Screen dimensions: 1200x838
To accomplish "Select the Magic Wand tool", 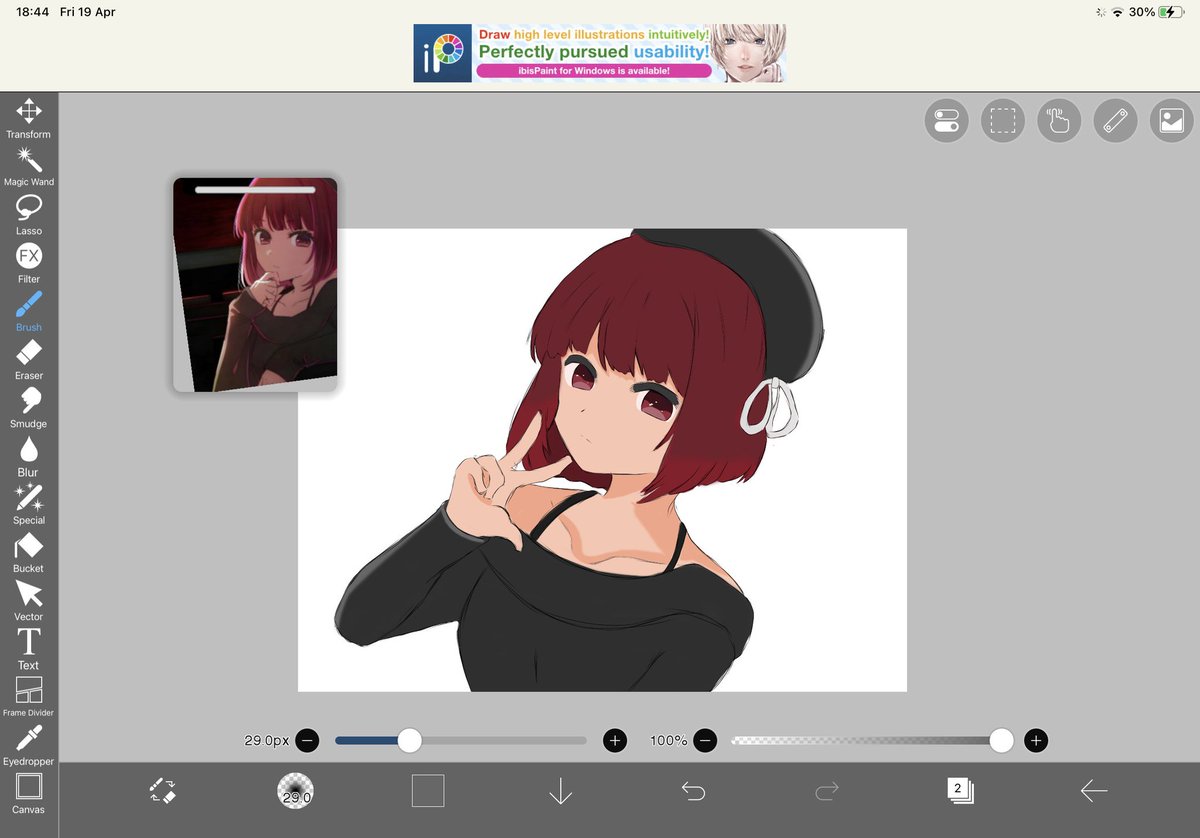I will click(x=28, y=166).
